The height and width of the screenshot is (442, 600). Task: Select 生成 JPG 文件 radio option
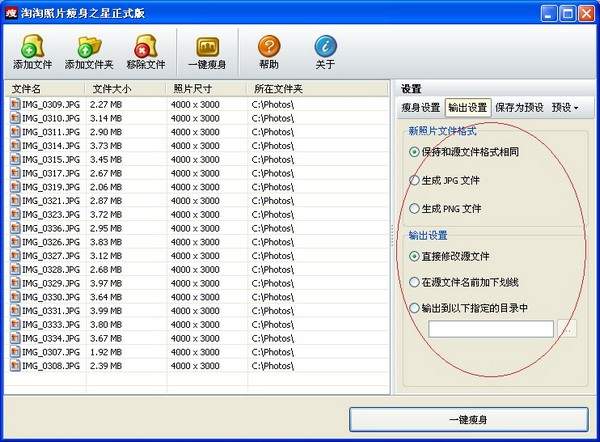[414, 181]
